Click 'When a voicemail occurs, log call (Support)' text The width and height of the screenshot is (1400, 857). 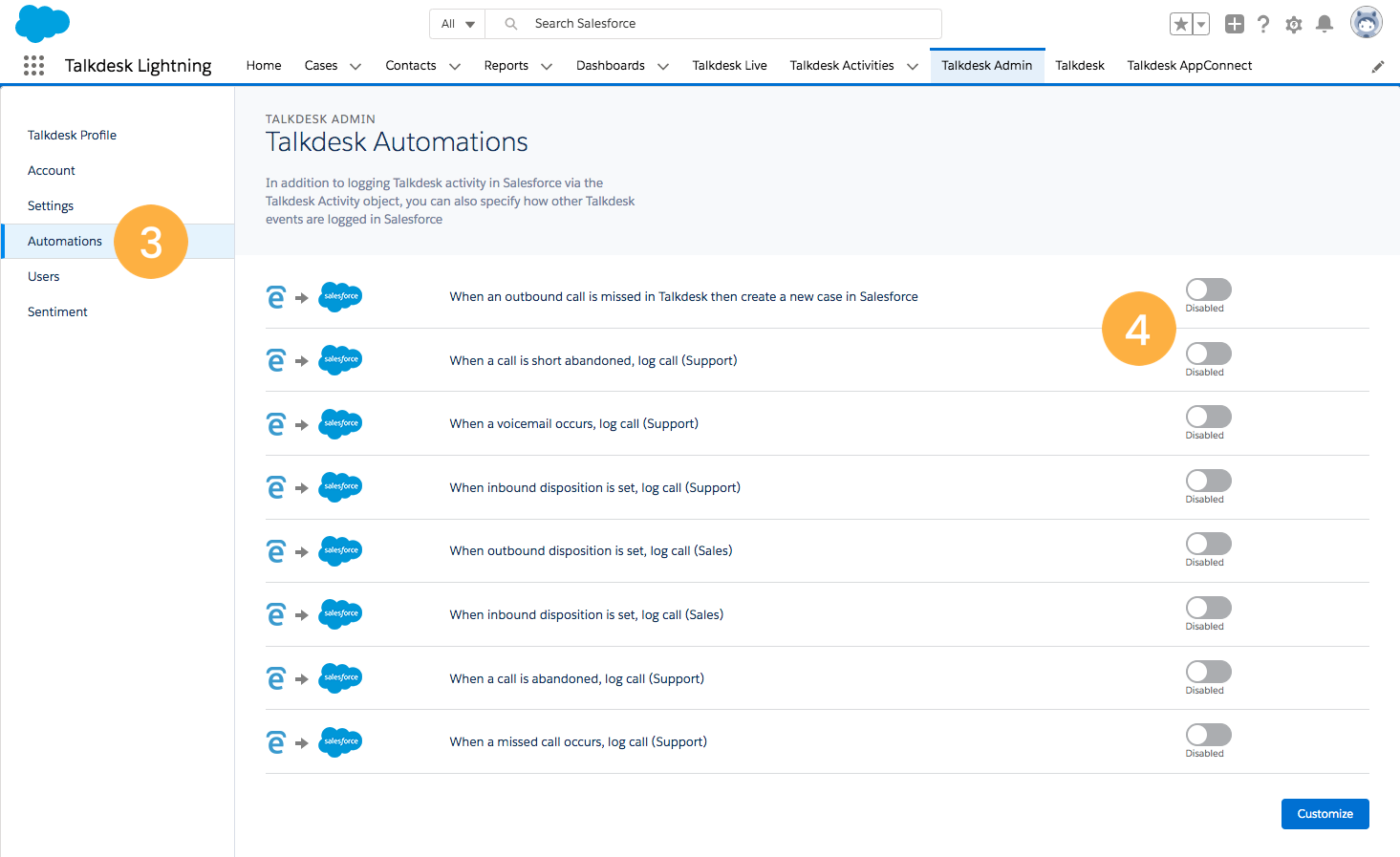coord(574,424)
